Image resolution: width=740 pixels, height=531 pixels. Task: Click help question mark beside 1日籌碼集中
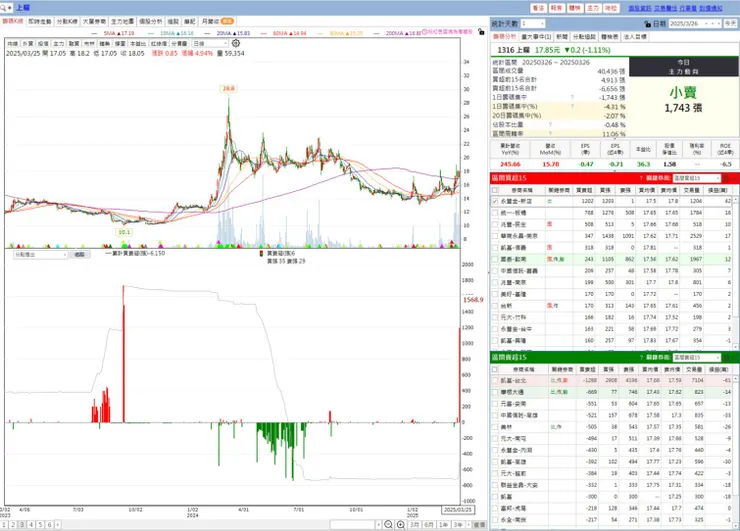(572, 97)
